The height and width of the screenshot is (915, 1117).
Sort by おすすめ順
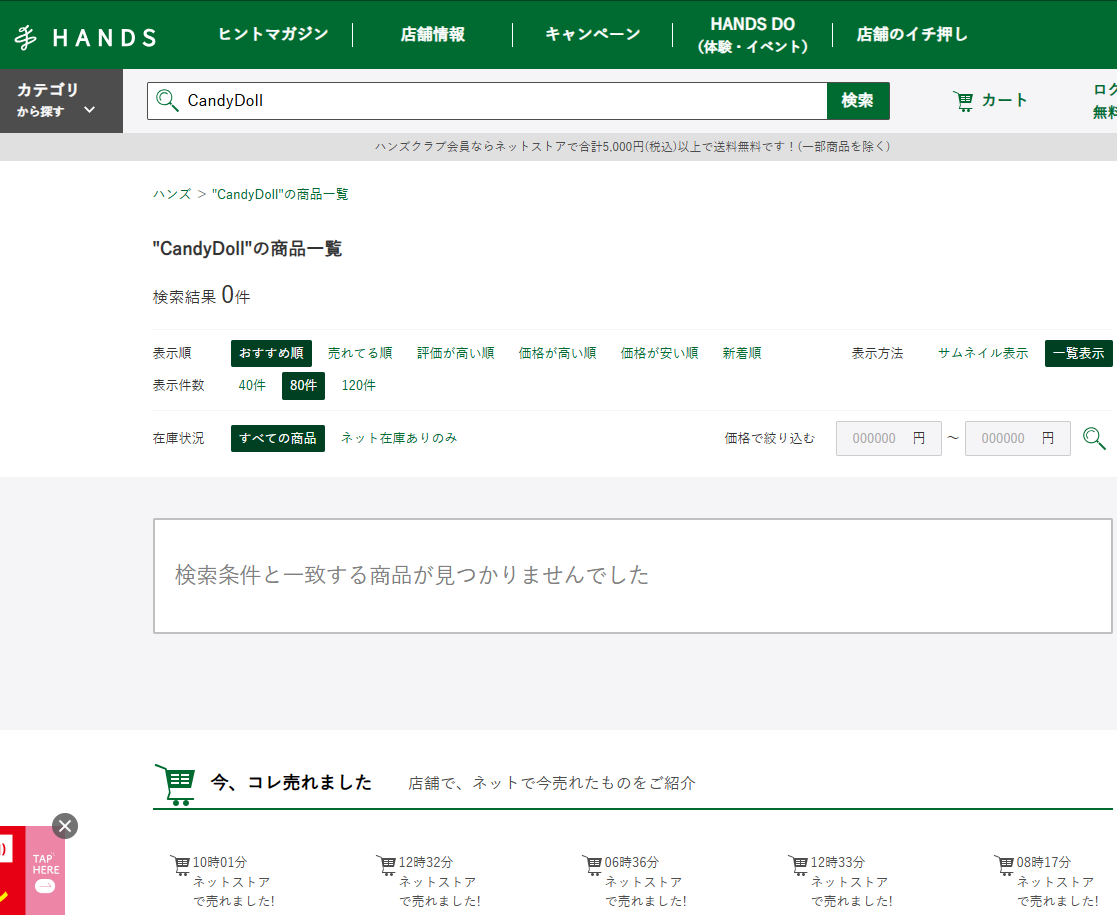(x=271, y=353)
